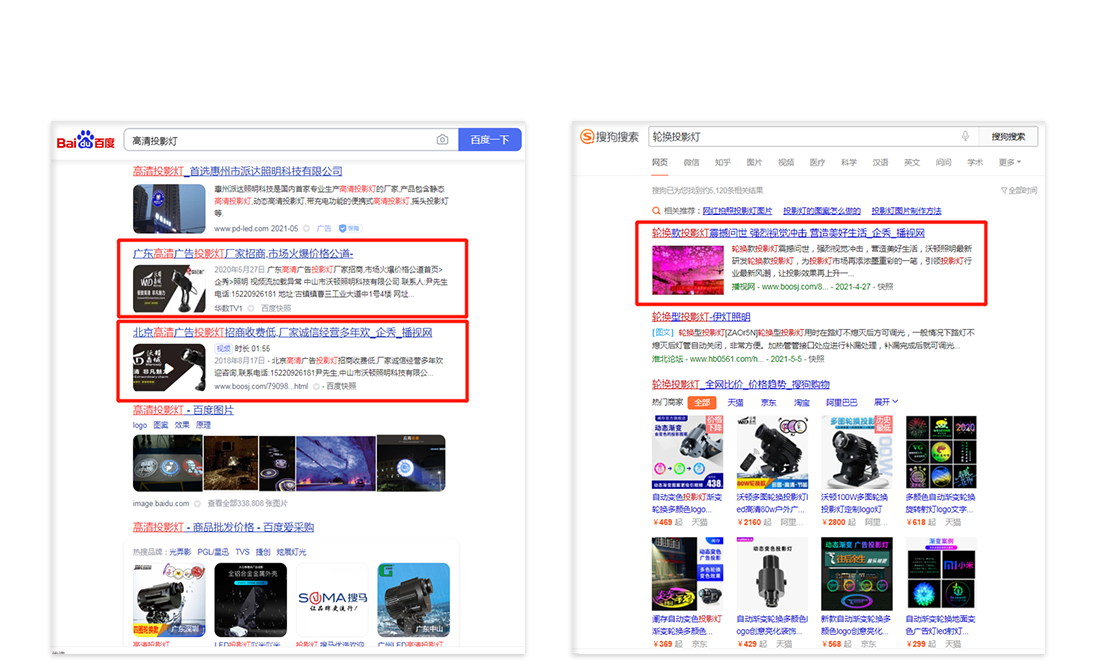Select hot brand 光弄影

tap(180, 552)
